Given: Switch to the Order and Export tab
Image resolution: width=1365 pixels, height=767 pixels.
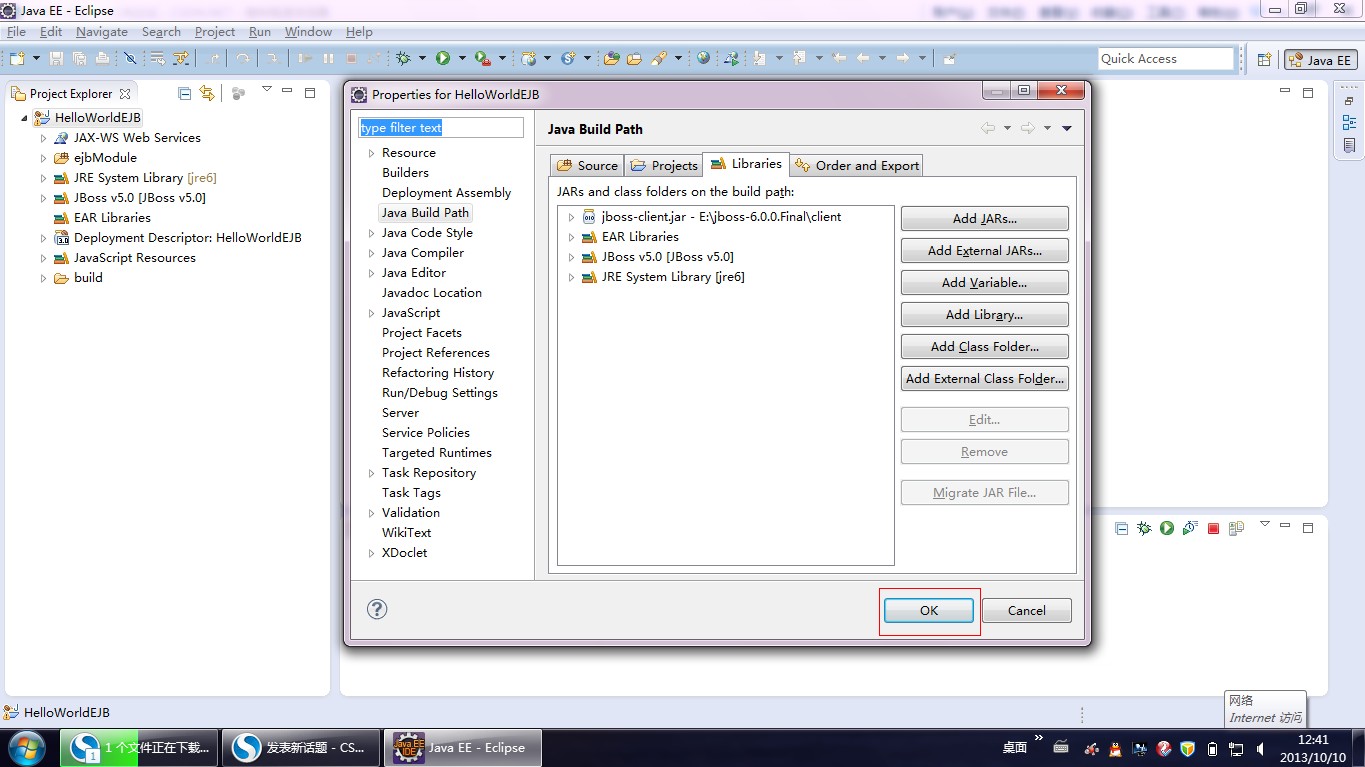Looking at the screenshot, I should [x=856, y=165].
